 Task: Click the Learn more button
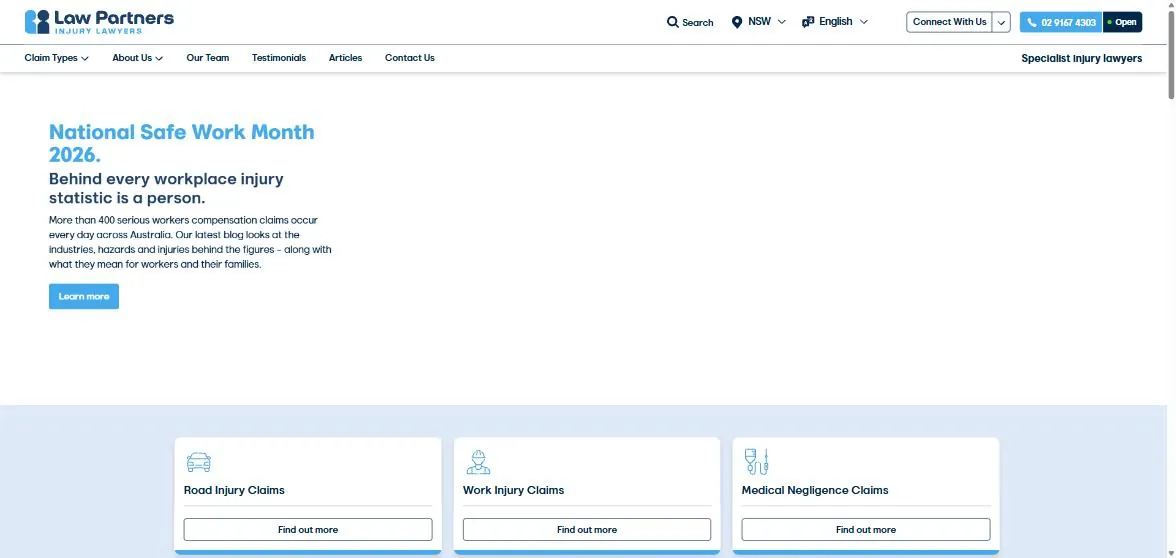(84, 296)
